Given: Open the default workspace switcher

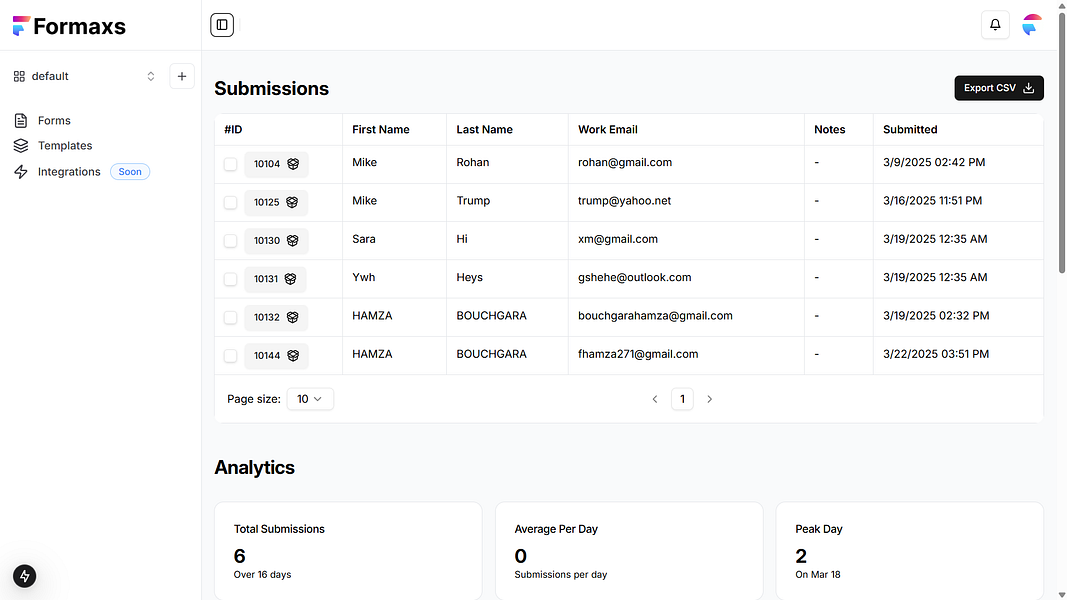Looking at the screenshot, I should pyautogui.click(x=84, y=76).
